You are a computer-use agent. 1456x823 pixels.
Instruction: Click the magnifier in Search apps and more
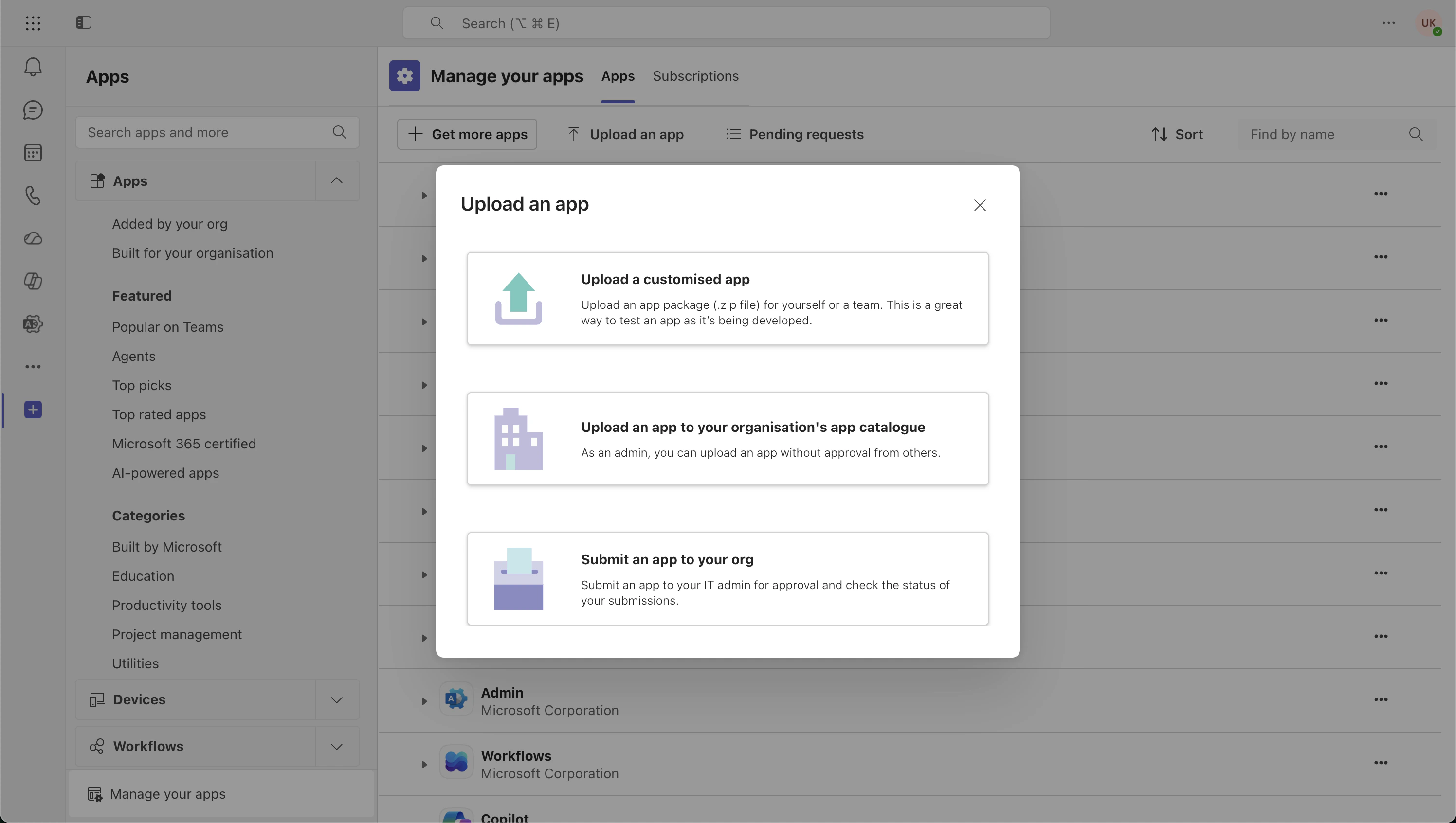pos(339,132)
